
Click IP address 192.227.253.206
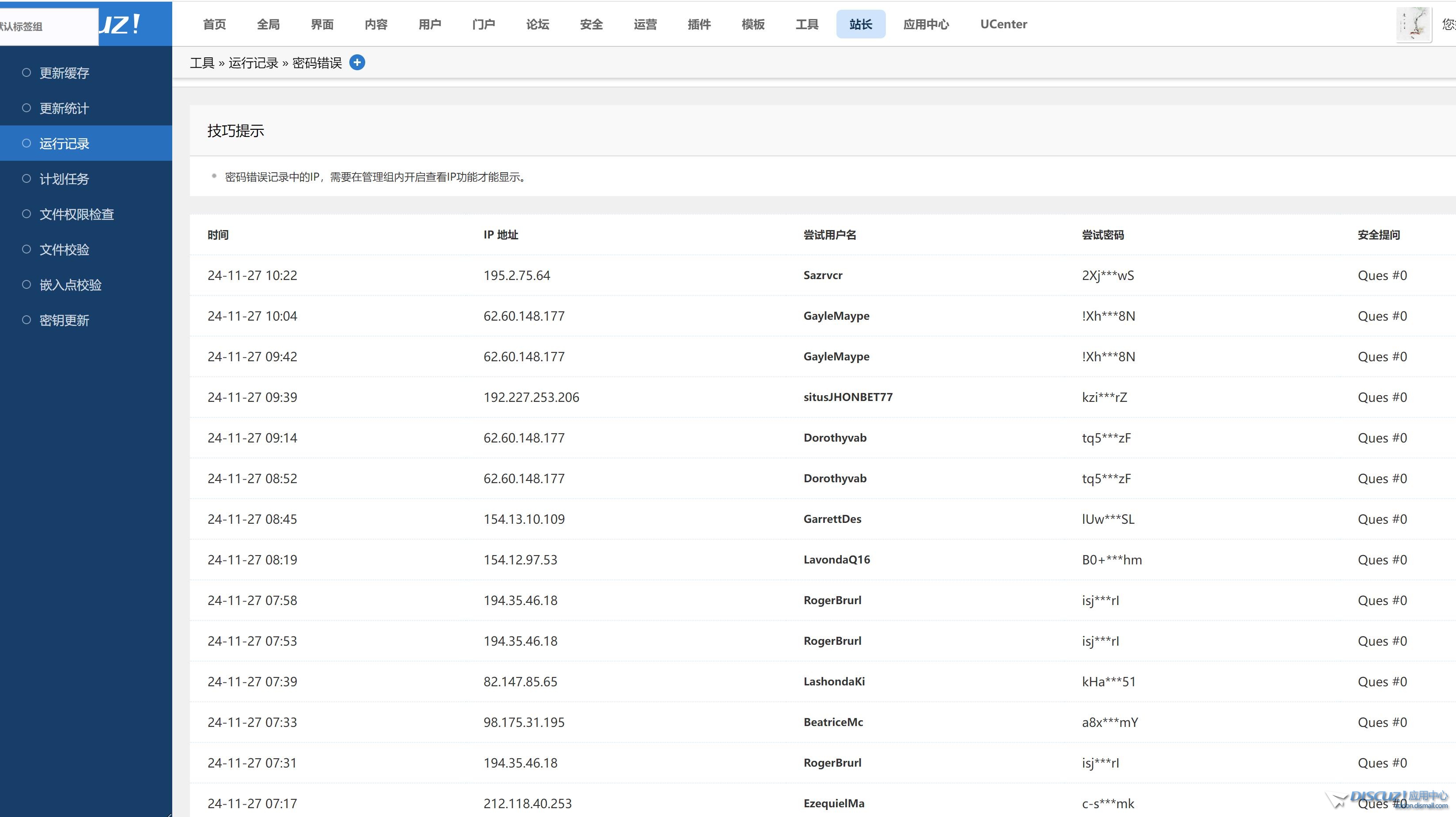531,397
